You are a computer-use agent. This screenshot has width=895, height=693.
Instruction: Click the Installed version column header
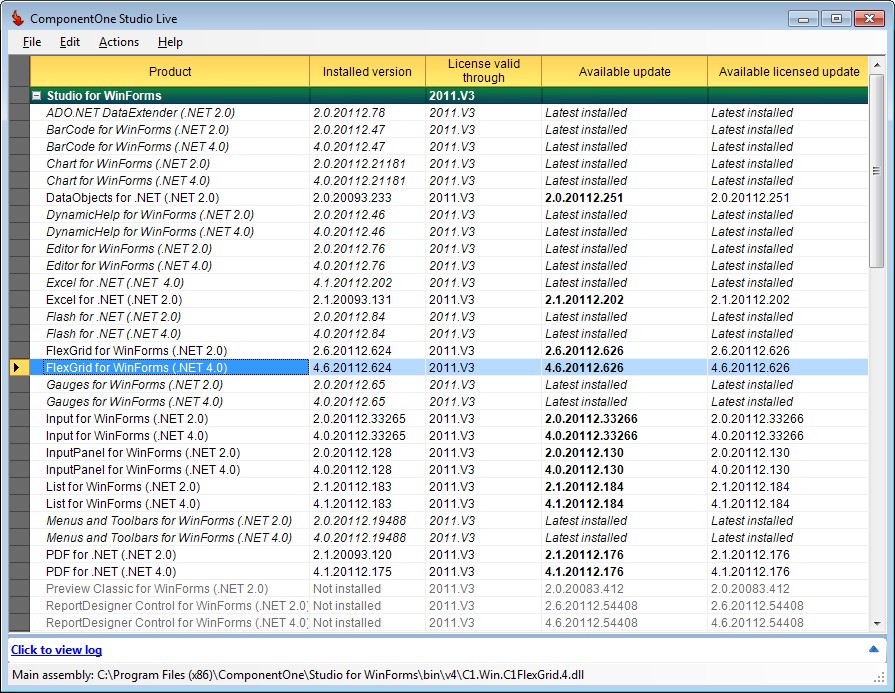point(367,71)
